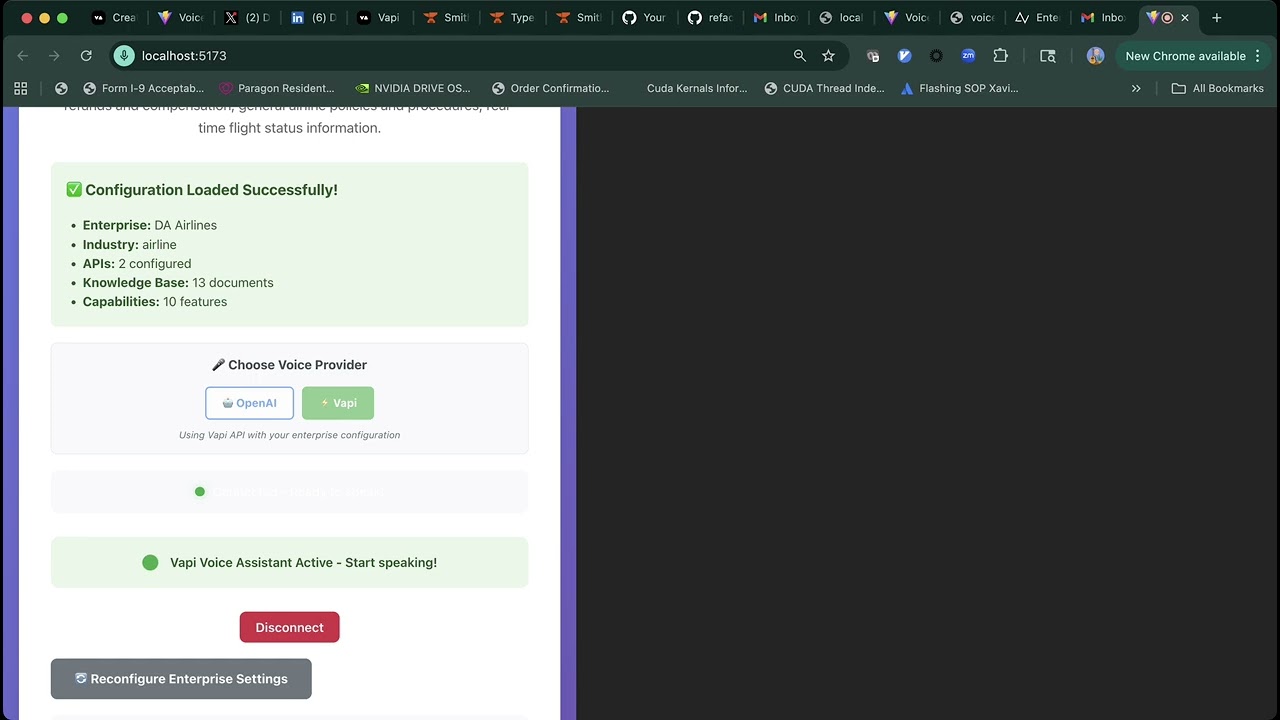The width and height of the screenshot is (1280, 720).
Task: Click the Industry: airline line
Action: coord(130,244)
